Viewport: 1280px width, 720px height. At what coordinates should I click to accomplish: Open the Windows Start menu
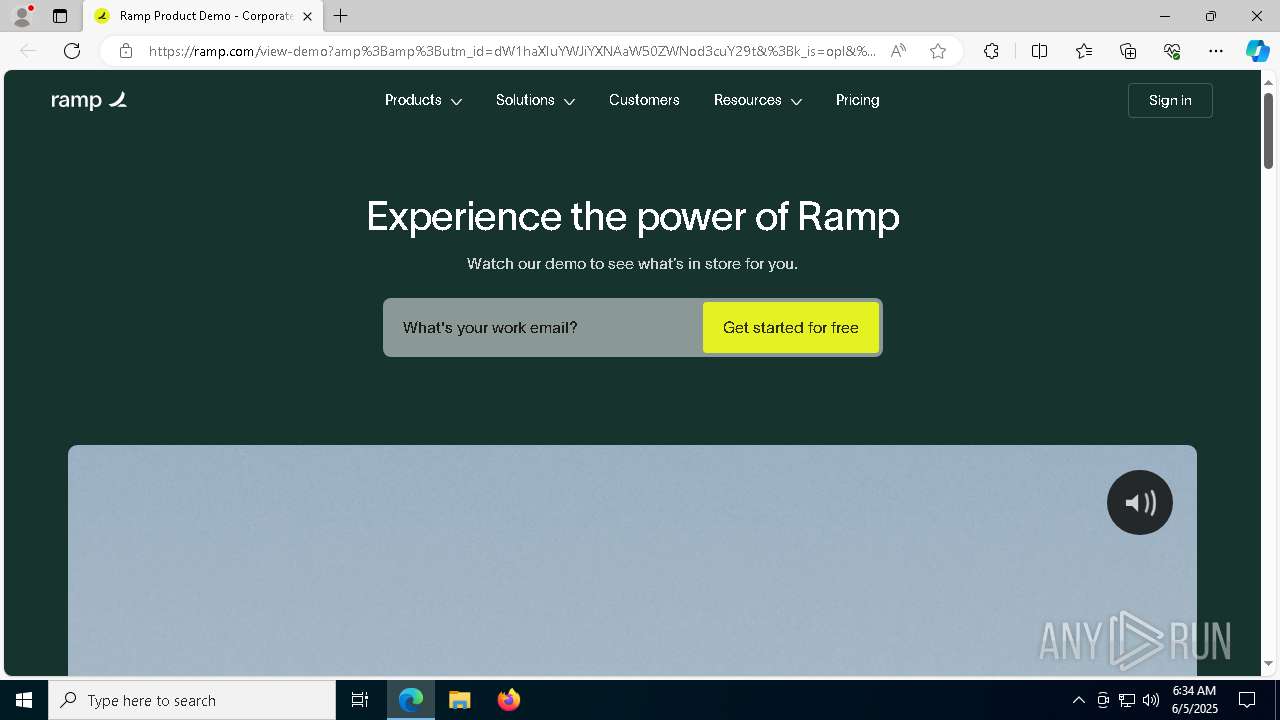[x=24, y=700]
